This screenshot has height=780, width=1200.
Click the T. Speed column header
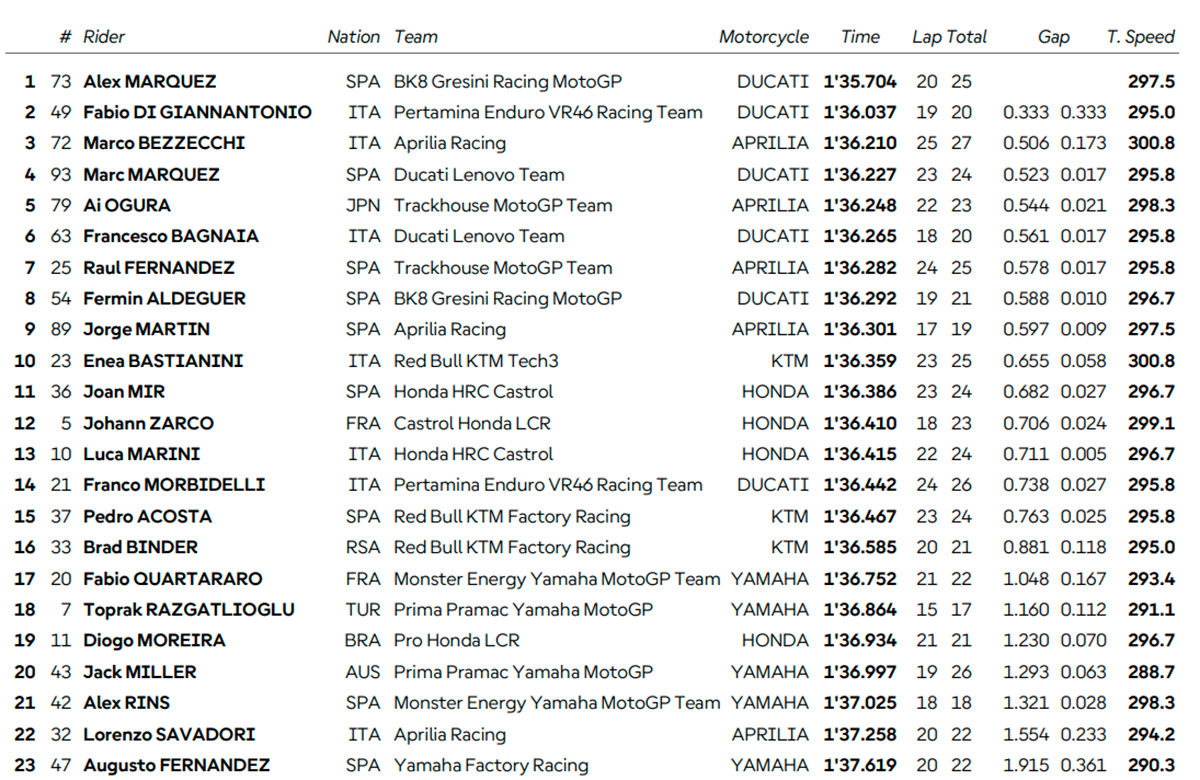tap(1140, 37)
